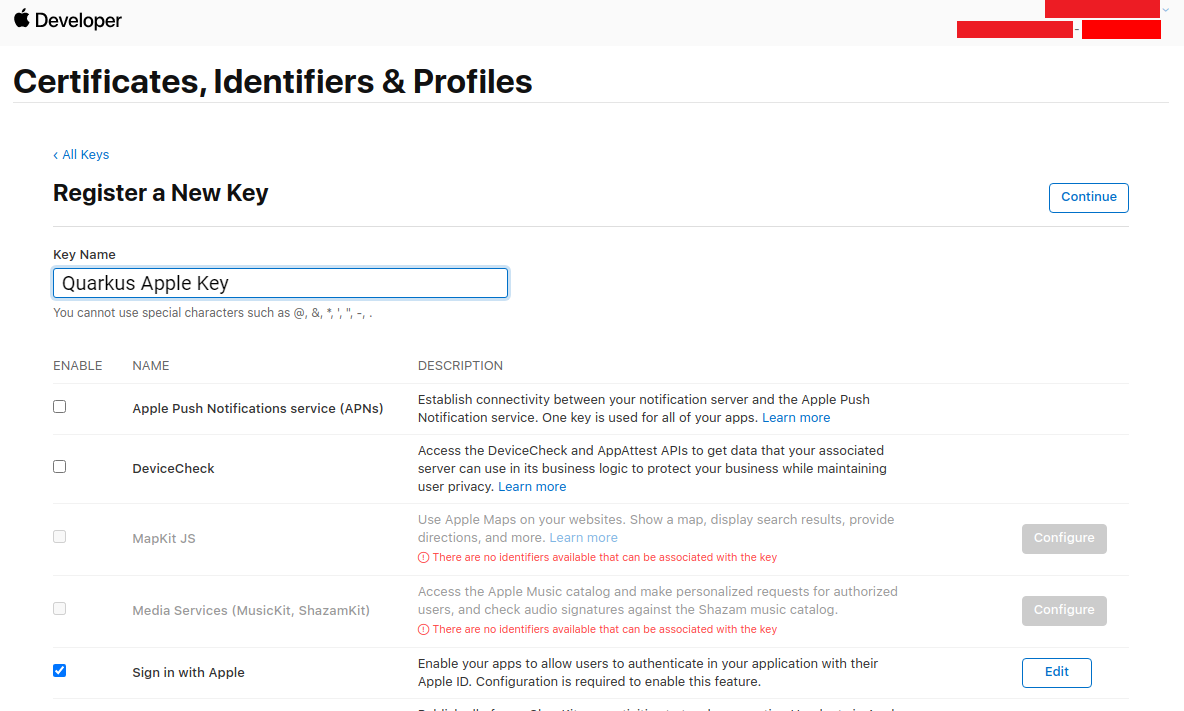Click the Certificates, Identifiers & Profiles heading

pos(273,82)
